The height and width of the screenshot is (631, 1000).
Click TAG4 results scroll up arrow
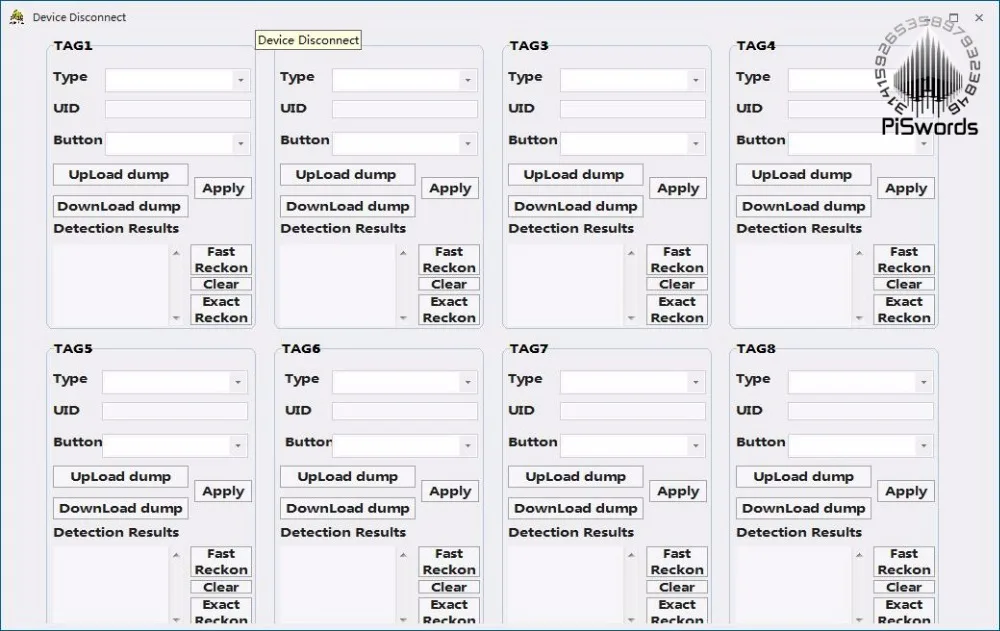859,253
